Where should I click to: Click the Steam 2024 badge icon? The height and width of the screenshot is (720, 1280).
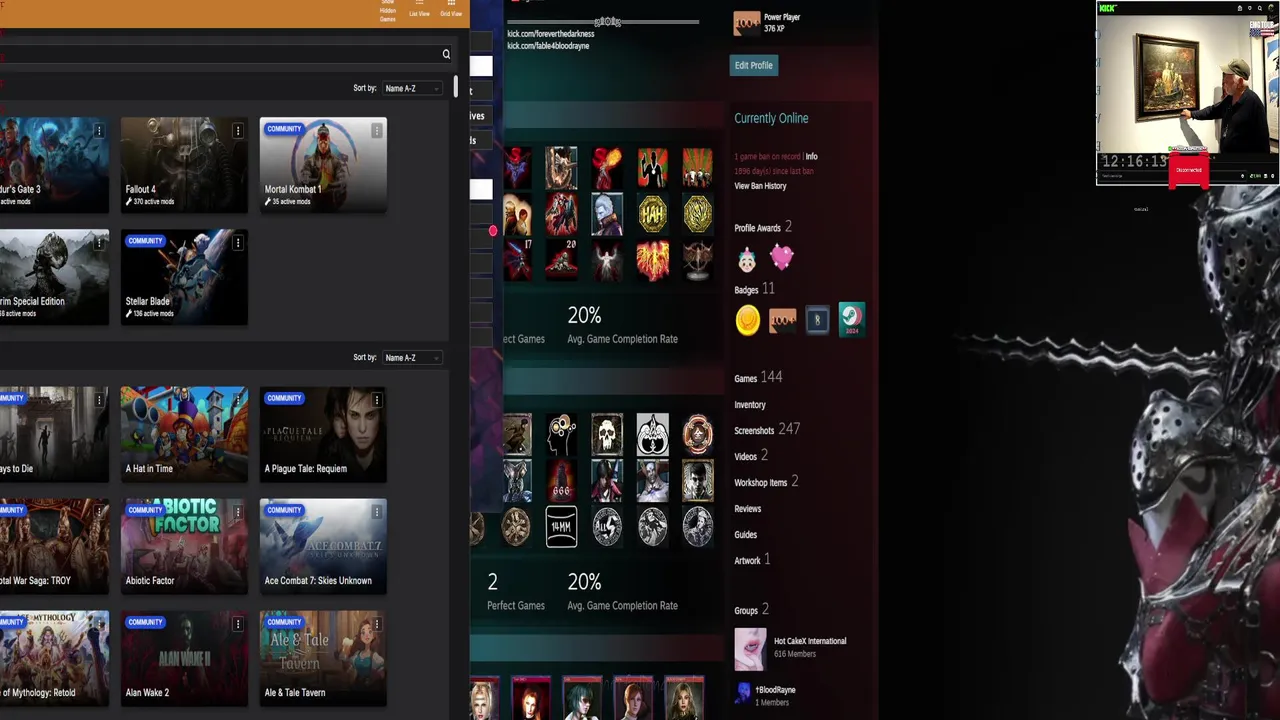point(851,320)
